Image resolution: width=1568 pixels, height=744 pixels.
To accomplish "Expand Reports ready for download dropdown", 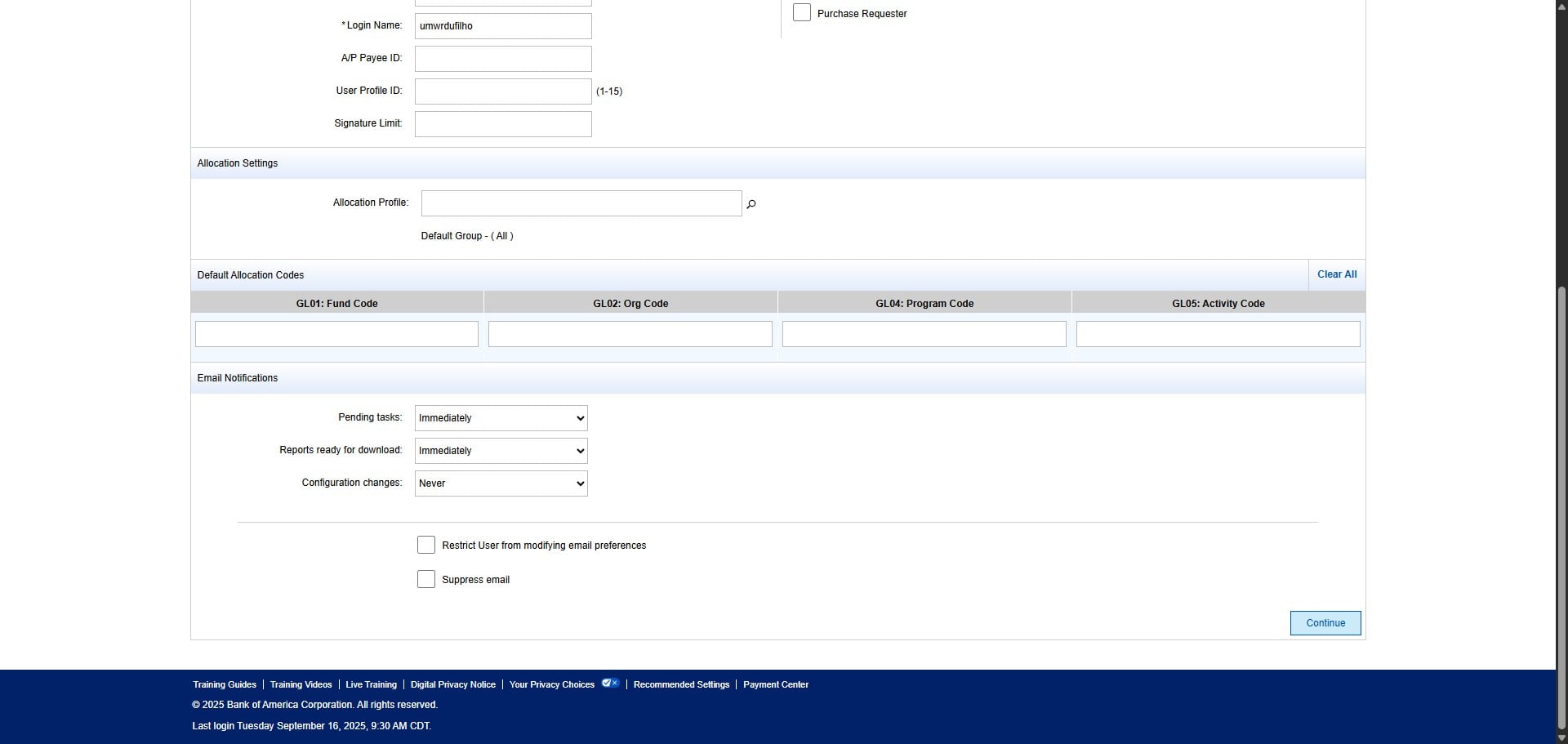I will click(x=501, y=451).
